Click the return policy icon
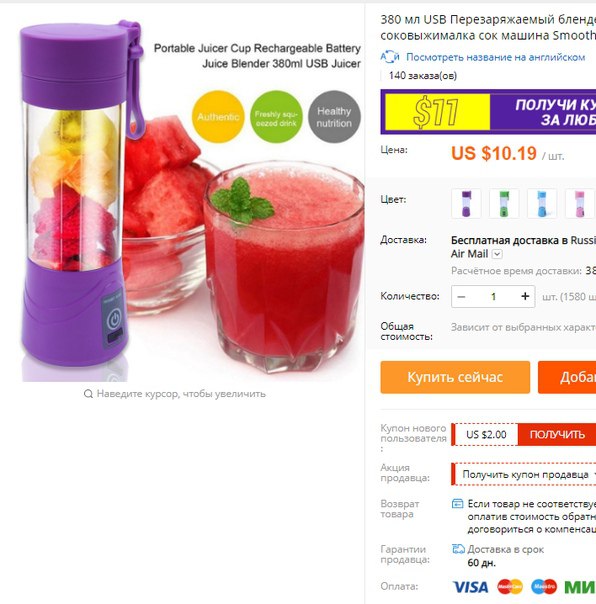This screenshot has width=596, height=604. point(457,503)
